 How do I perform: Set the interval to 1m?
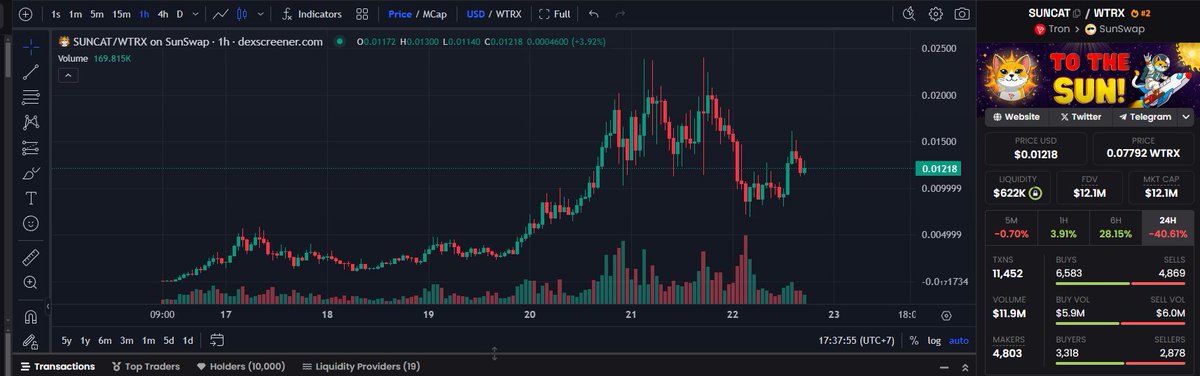click(x=76, y=14)
